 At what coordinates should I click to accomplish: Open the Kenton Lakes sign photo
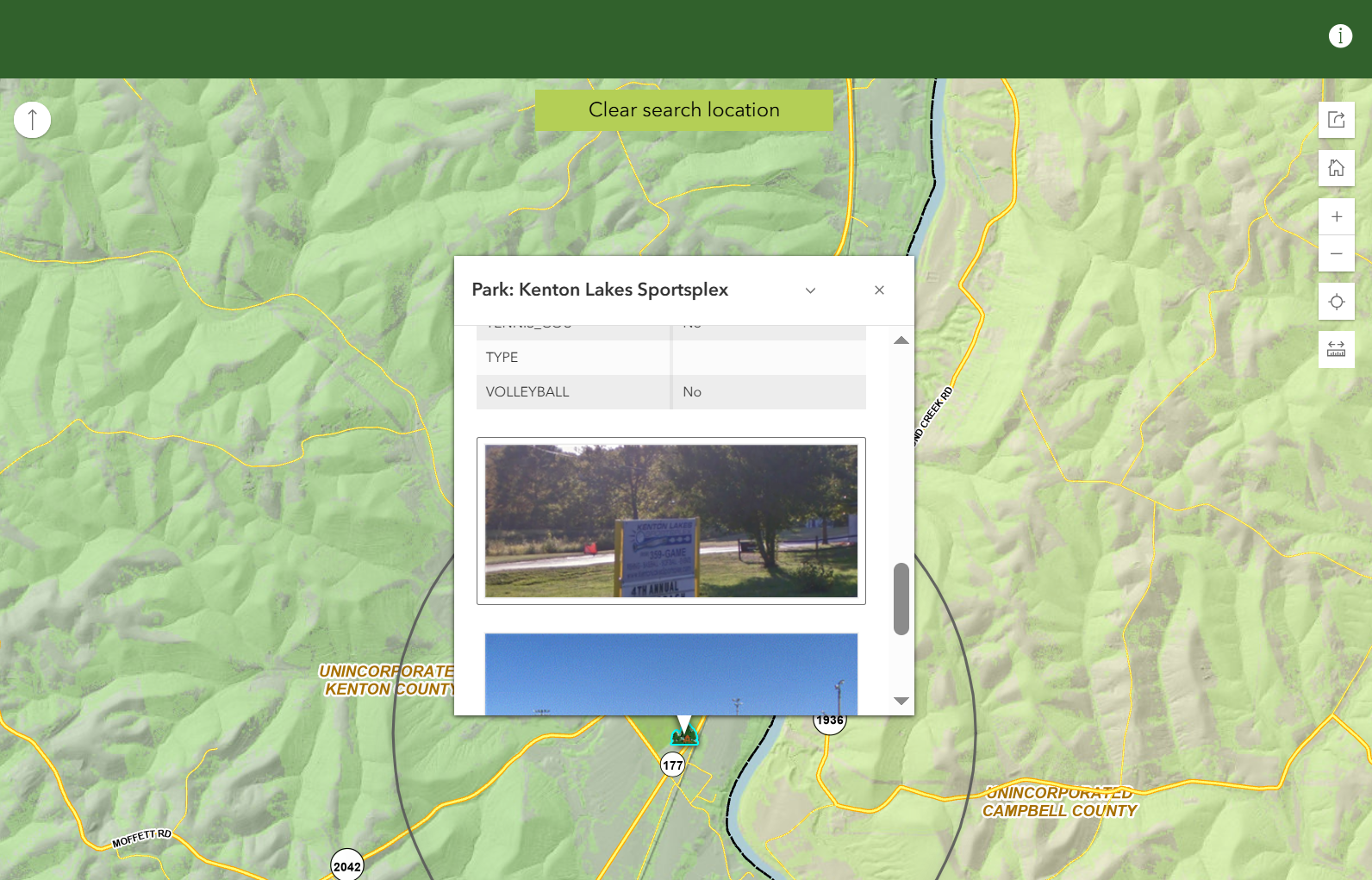[x=671, y=521]
